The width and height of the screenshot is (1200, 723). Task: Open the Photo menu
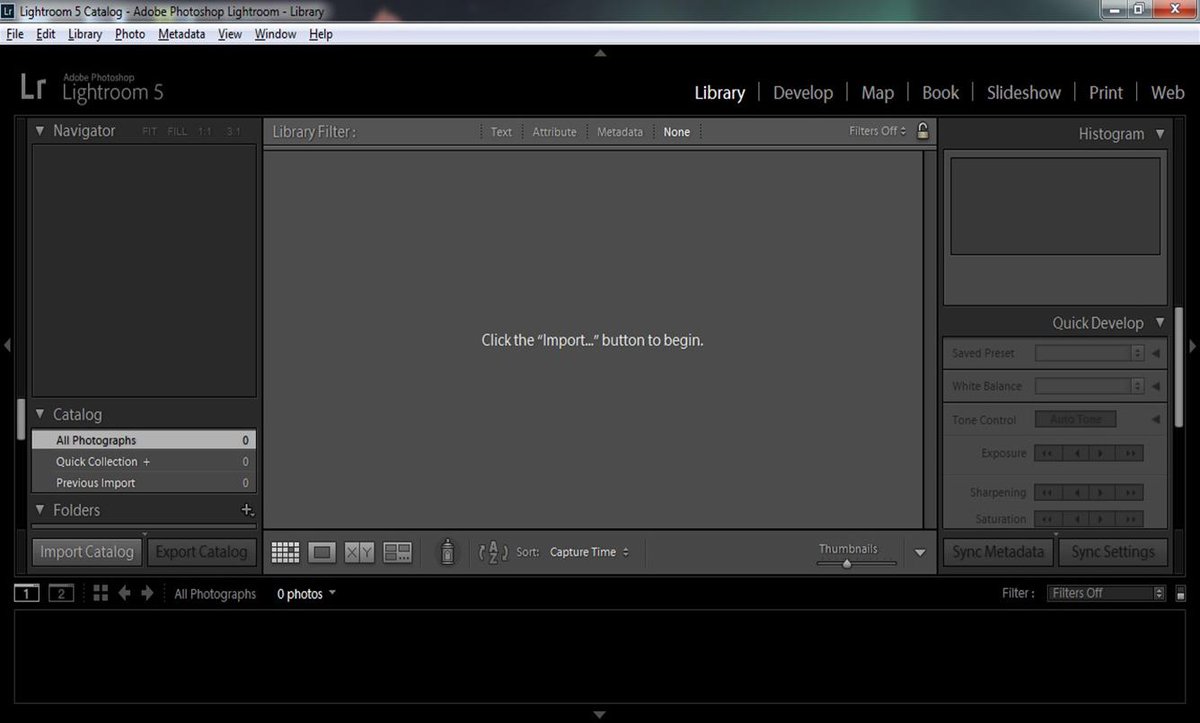130,34
